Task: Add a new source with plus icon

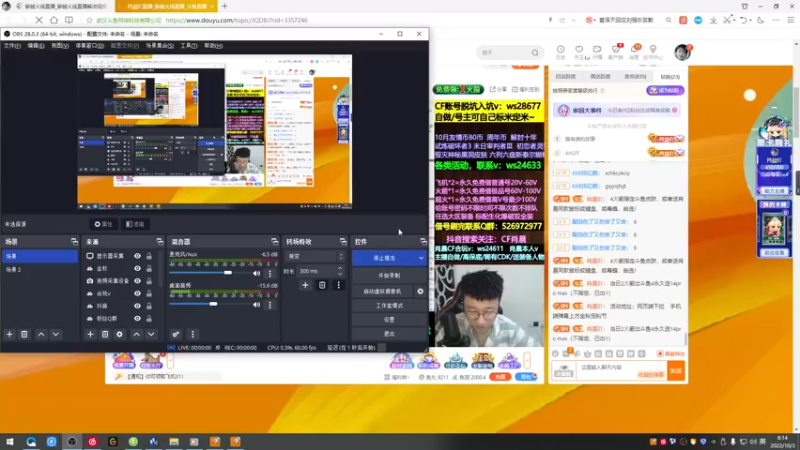Action: tap(90, 334)
